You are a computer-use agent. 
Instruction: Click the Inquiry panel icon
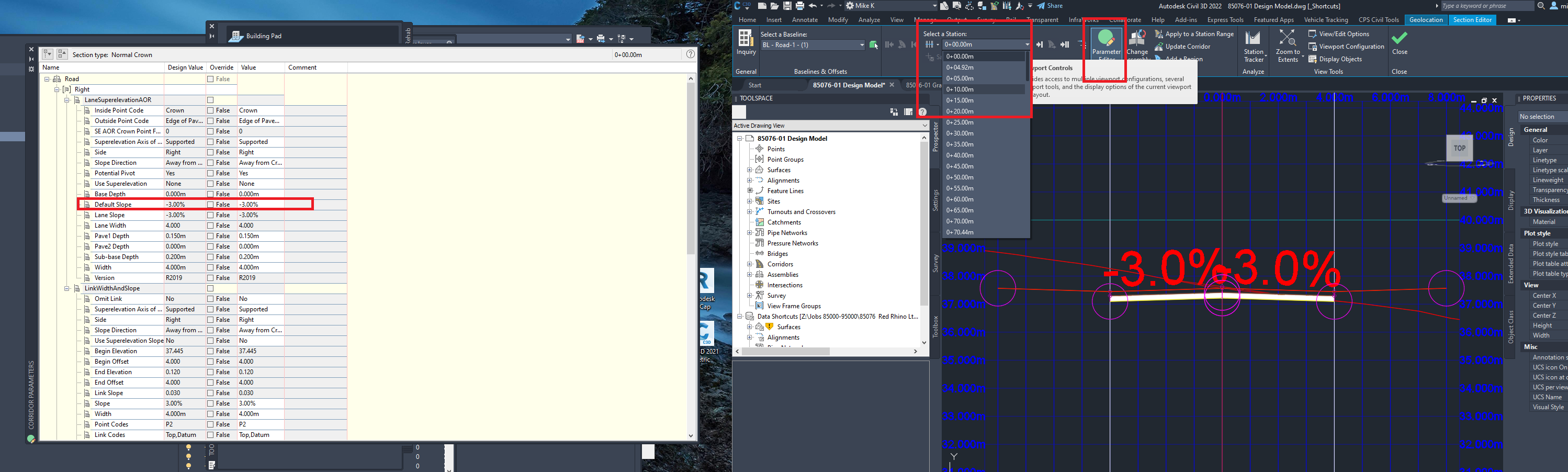[745, 41]
